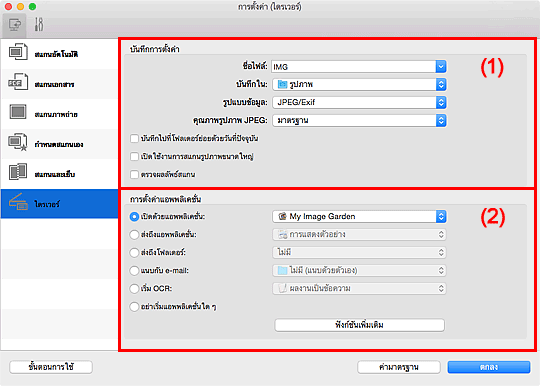This screenshot has width=540, height=386.
Task: Open the สแกนเอกสาร sidebar entry
Action: 59,84
